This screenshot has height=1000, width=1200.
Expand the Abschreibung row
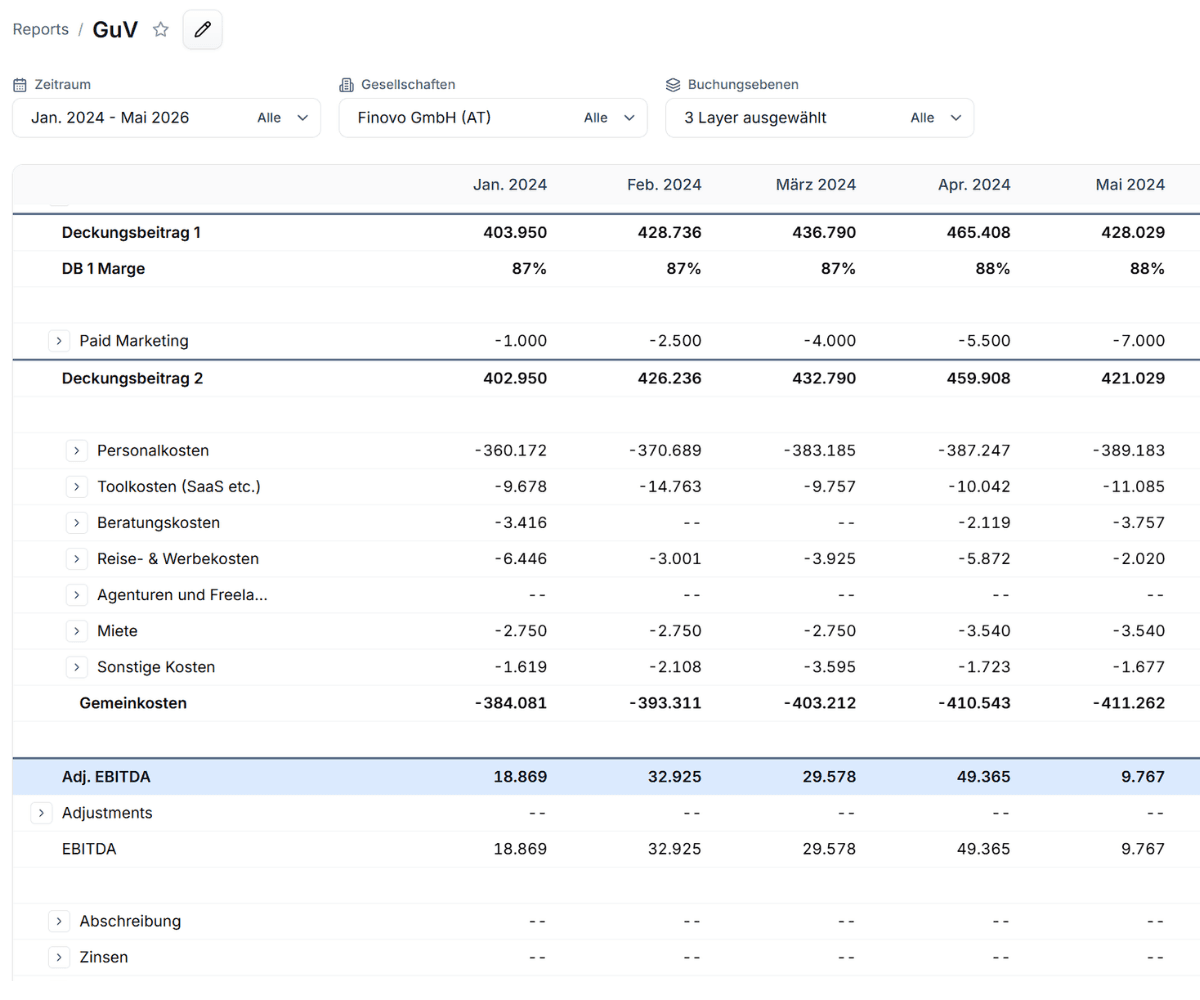point(60,921)
